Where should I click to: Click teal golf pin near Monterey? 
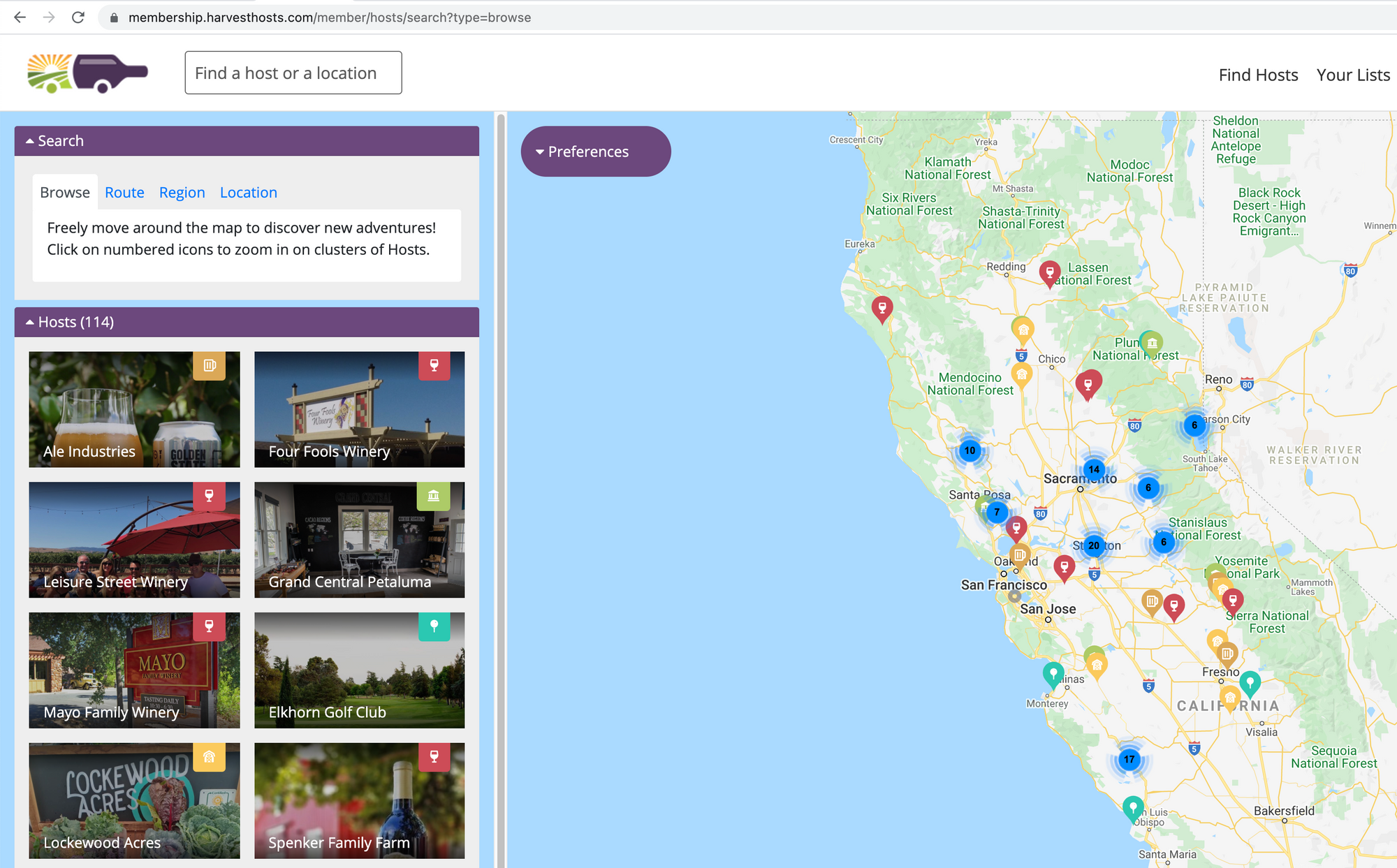coord(1053,673)
